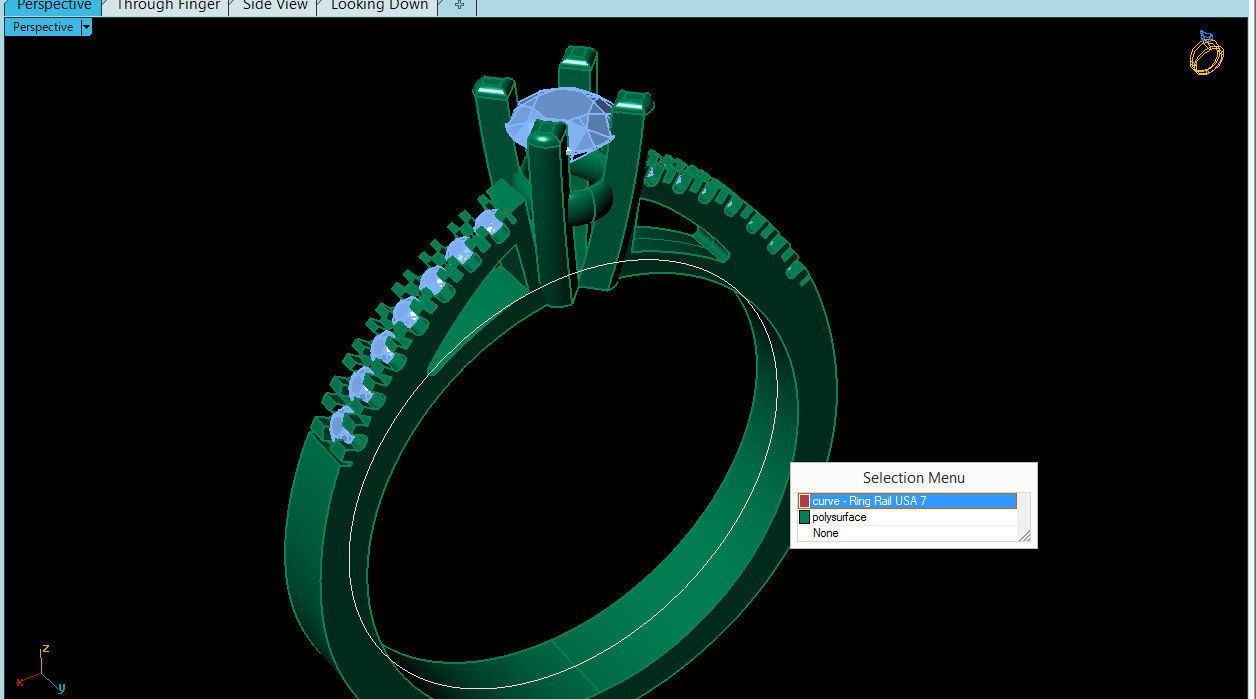Open the Looking Down view tab

click(379, 6)
